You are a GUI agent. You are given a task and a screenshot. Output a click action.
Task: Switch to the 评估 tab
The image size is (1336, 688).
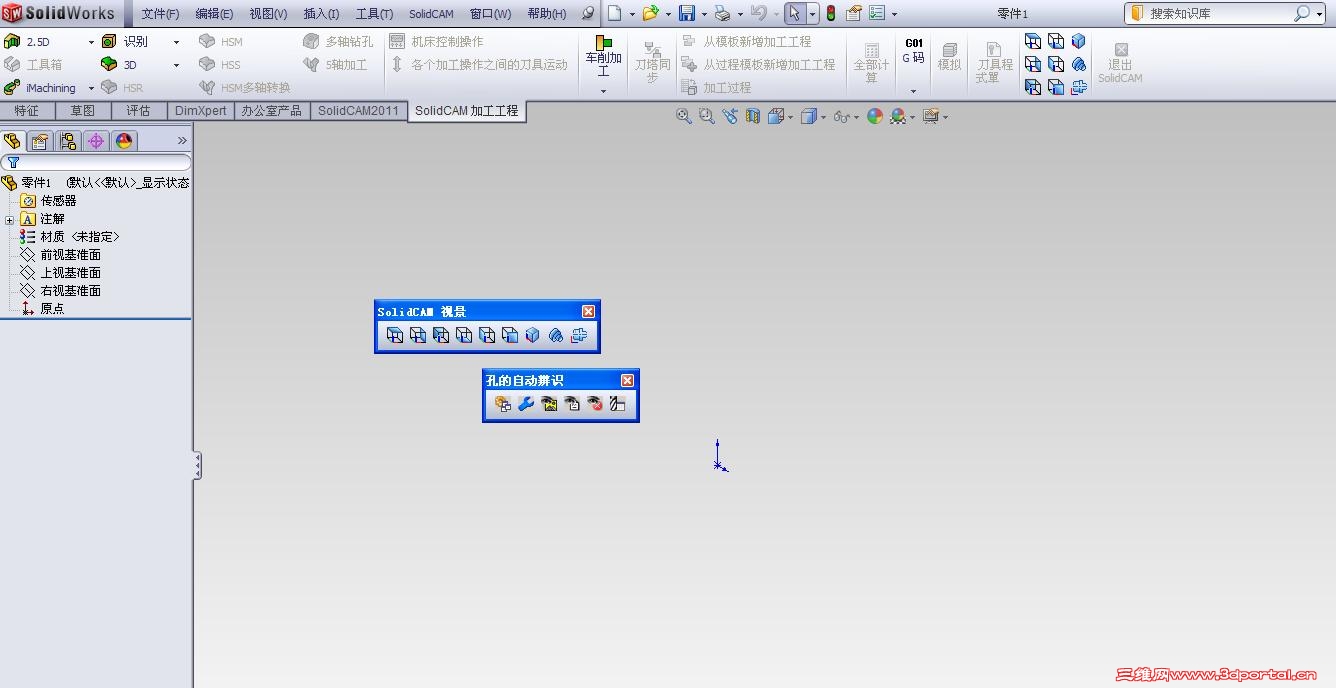[139, 111]
